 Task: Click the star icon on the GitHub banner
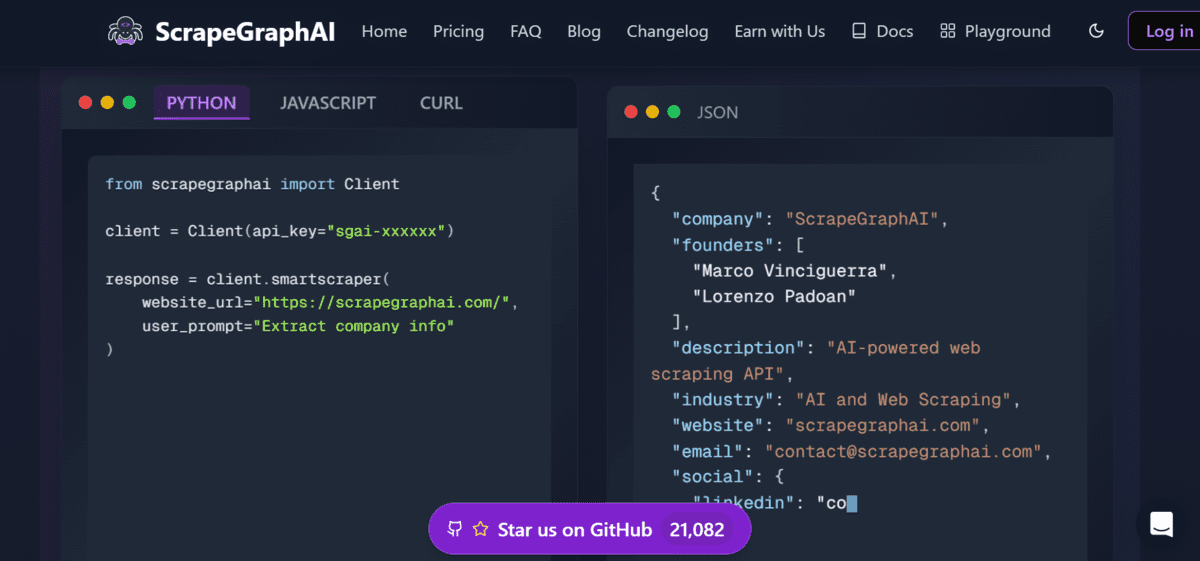(480, 529)
